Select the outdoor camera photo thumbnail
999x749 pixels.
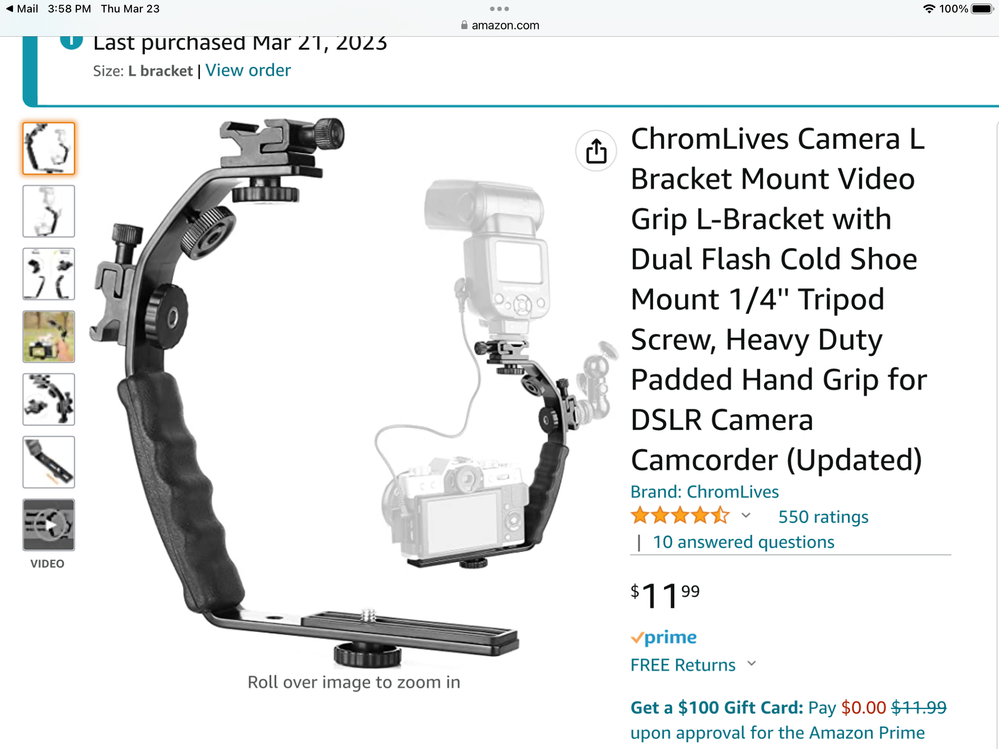(48, 337)
